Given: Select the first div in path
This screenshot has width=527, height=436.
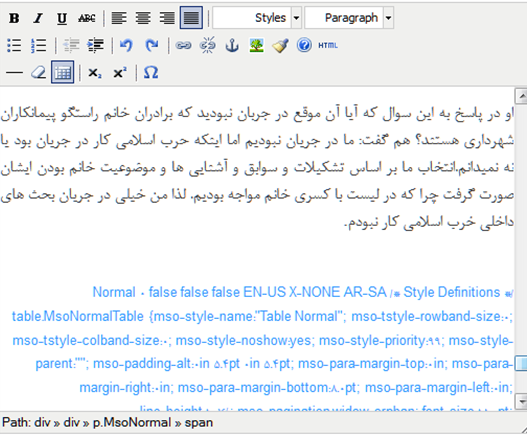Looking at the screenshot, I should click(42, 423).
